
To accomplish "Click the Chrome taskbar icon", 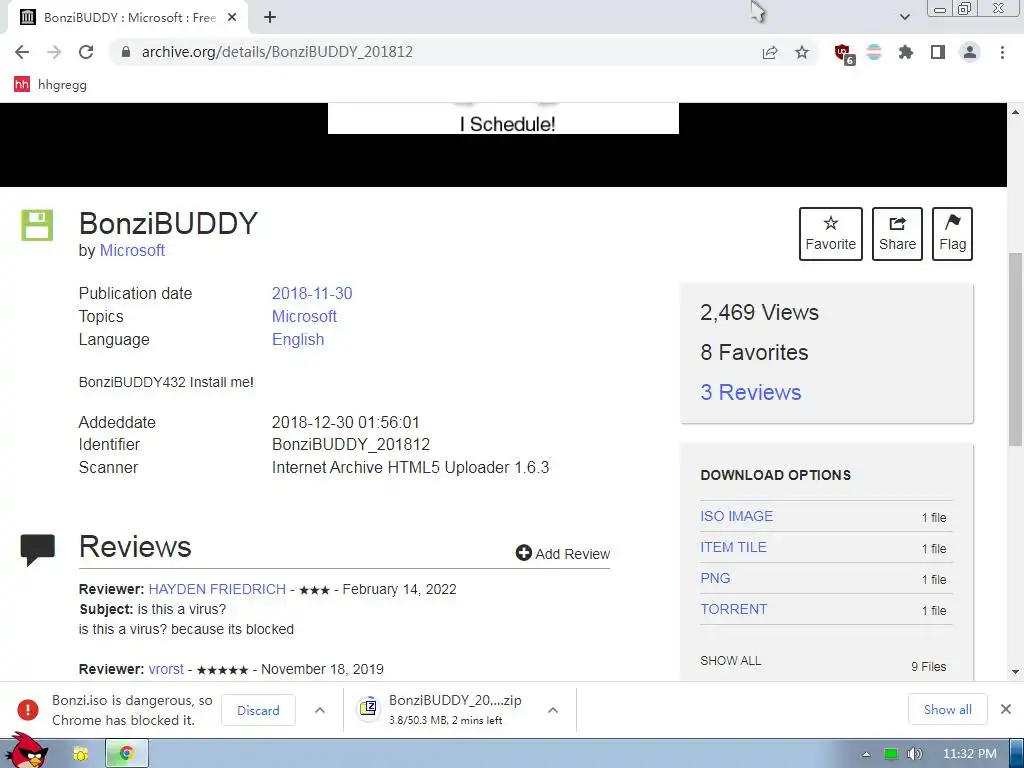I will click(x=127, y=754).
